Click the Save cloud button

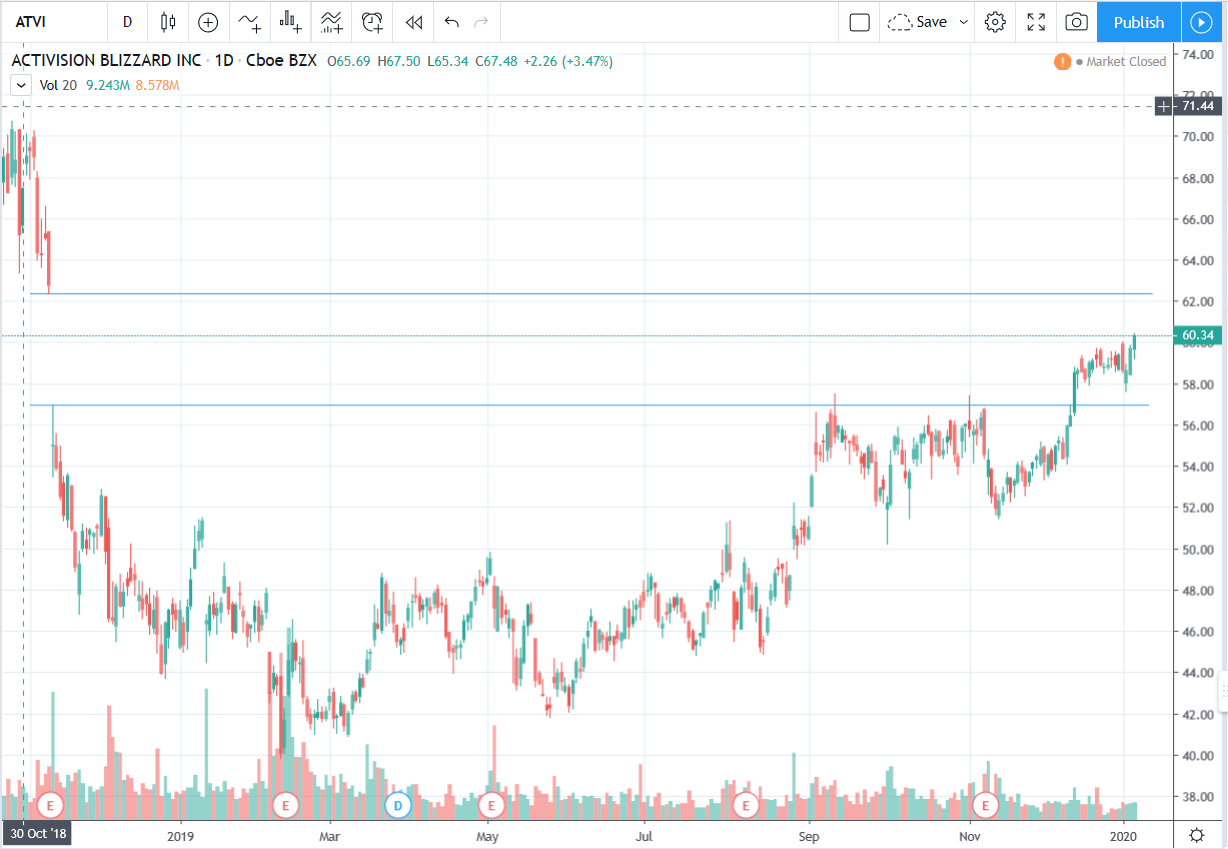918,22
